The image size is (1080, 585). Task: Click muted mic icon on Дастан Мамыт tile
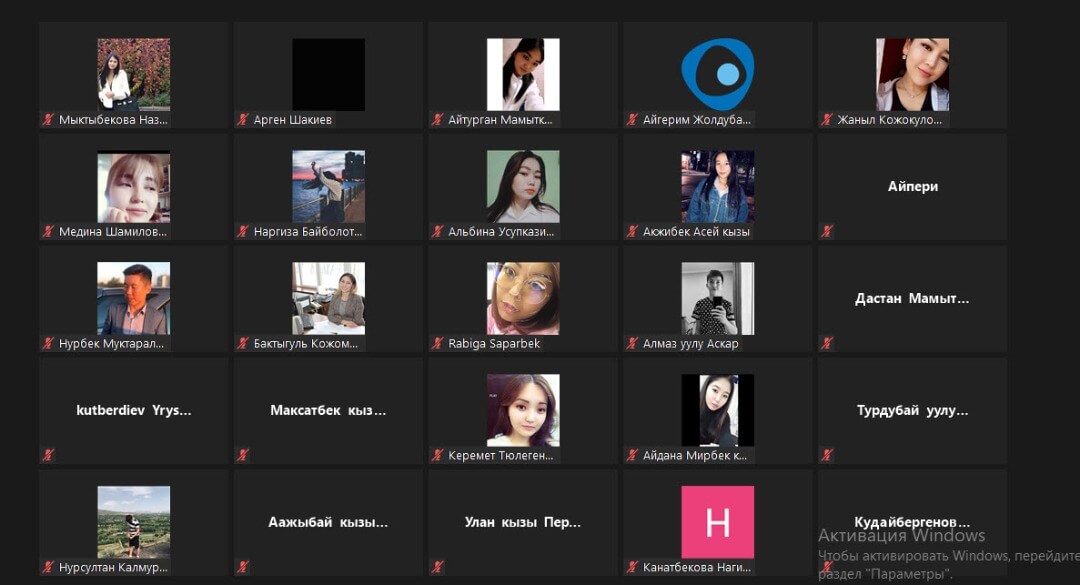tap(827, 344)
